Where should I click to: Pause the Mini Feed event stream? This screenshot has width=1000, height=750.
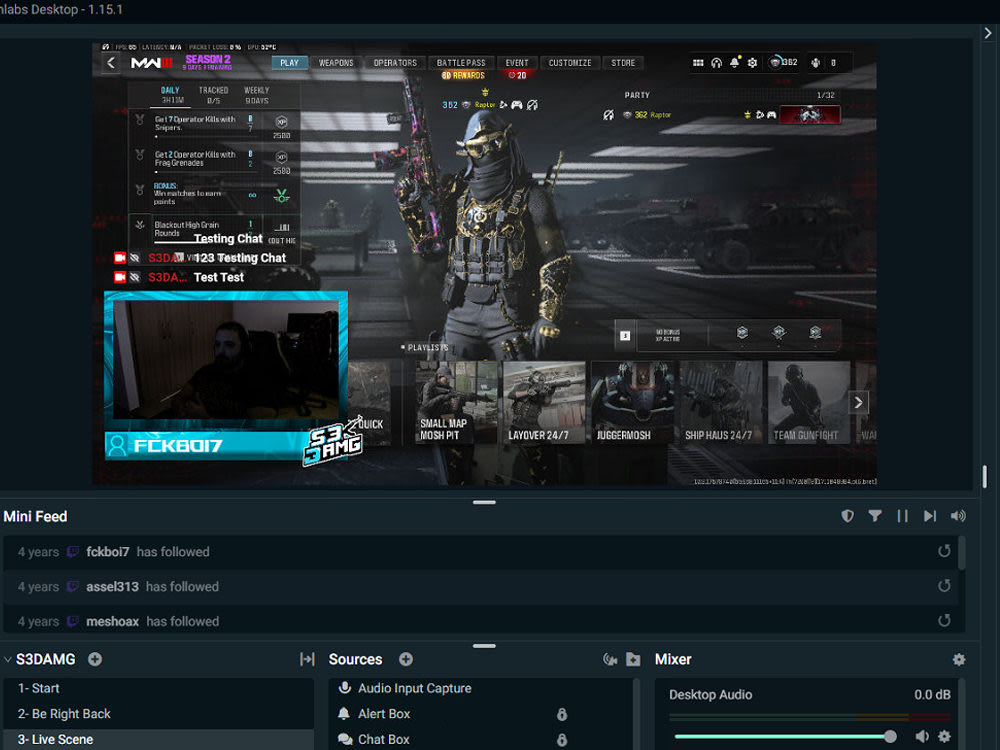[x=903, y=516]
